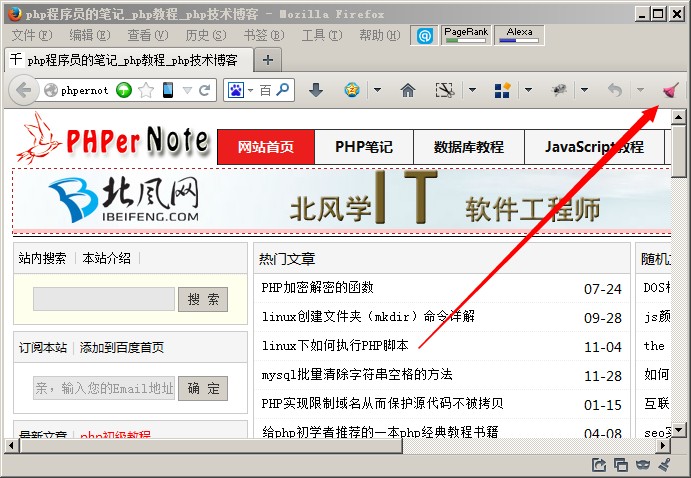Image resolution: width=691 pixels, height=478 pixels.
Task: Click the Email address input field
Action: coord(104,389)
